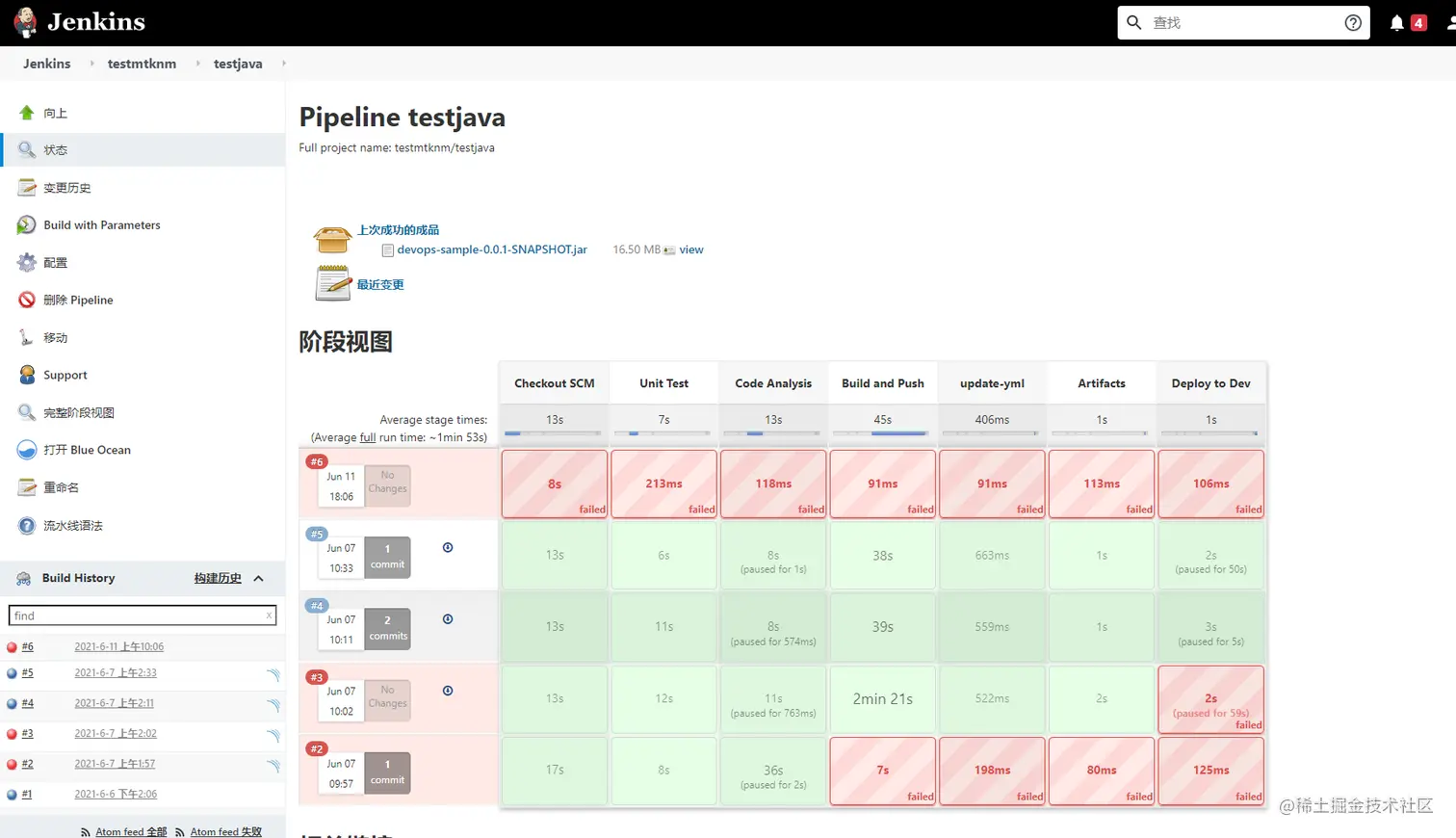This screenshot has height=838, width=1456.
Task: Click the Support person icon
Action: [x=27, y=375]
